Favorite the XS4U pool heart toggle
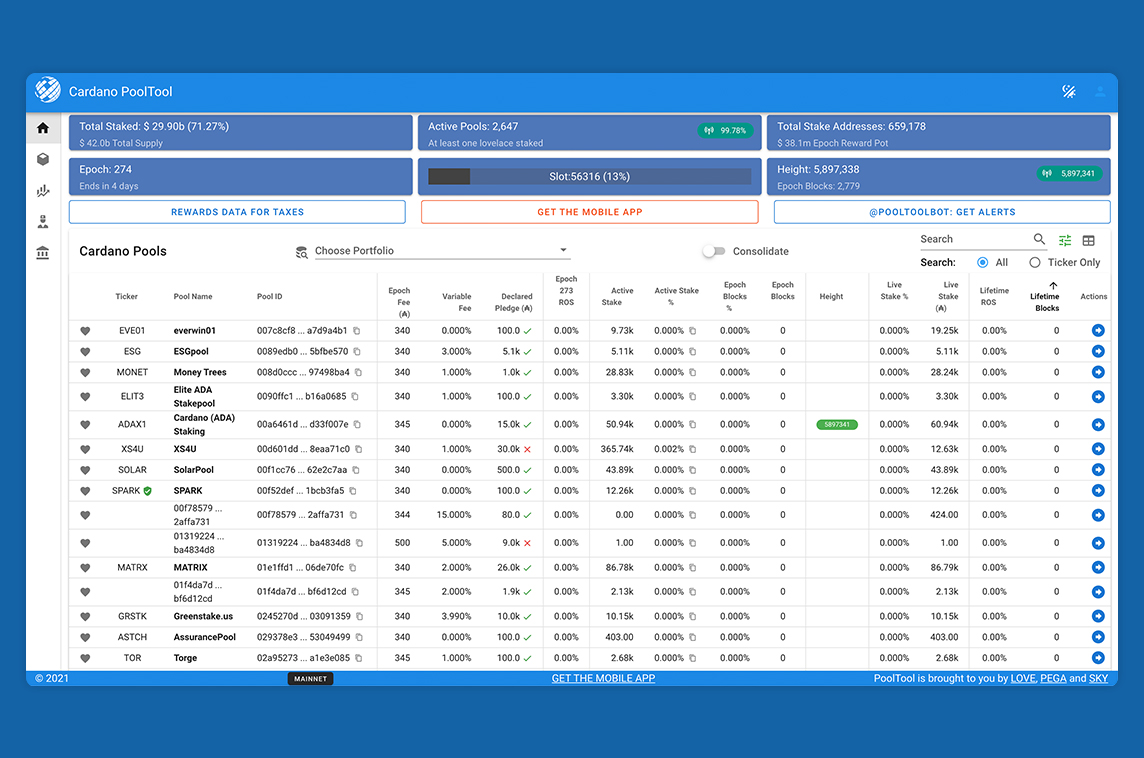The image size is (1144, 758). 85,449
